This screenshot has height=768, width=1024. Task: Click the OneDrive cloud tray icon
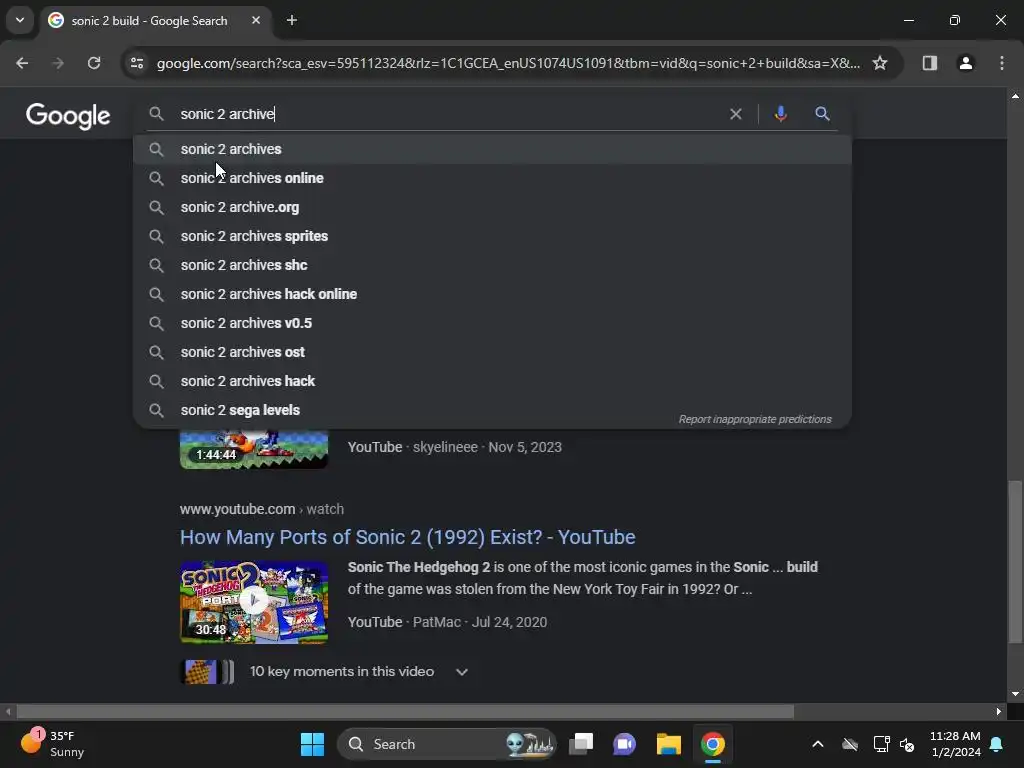coord(850,744)
